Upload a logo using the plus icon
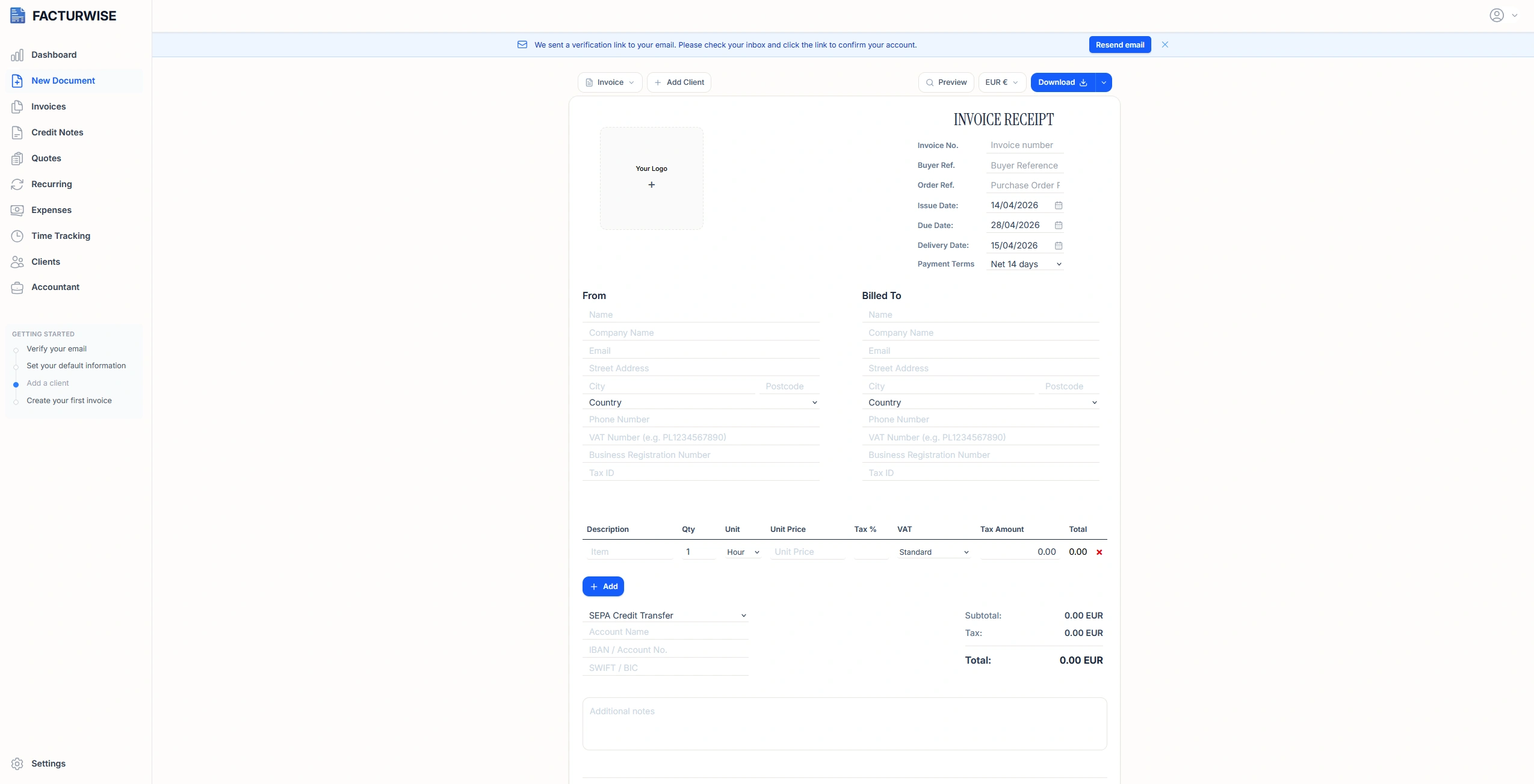This screenshot has width=1534, height=784. 651,185
